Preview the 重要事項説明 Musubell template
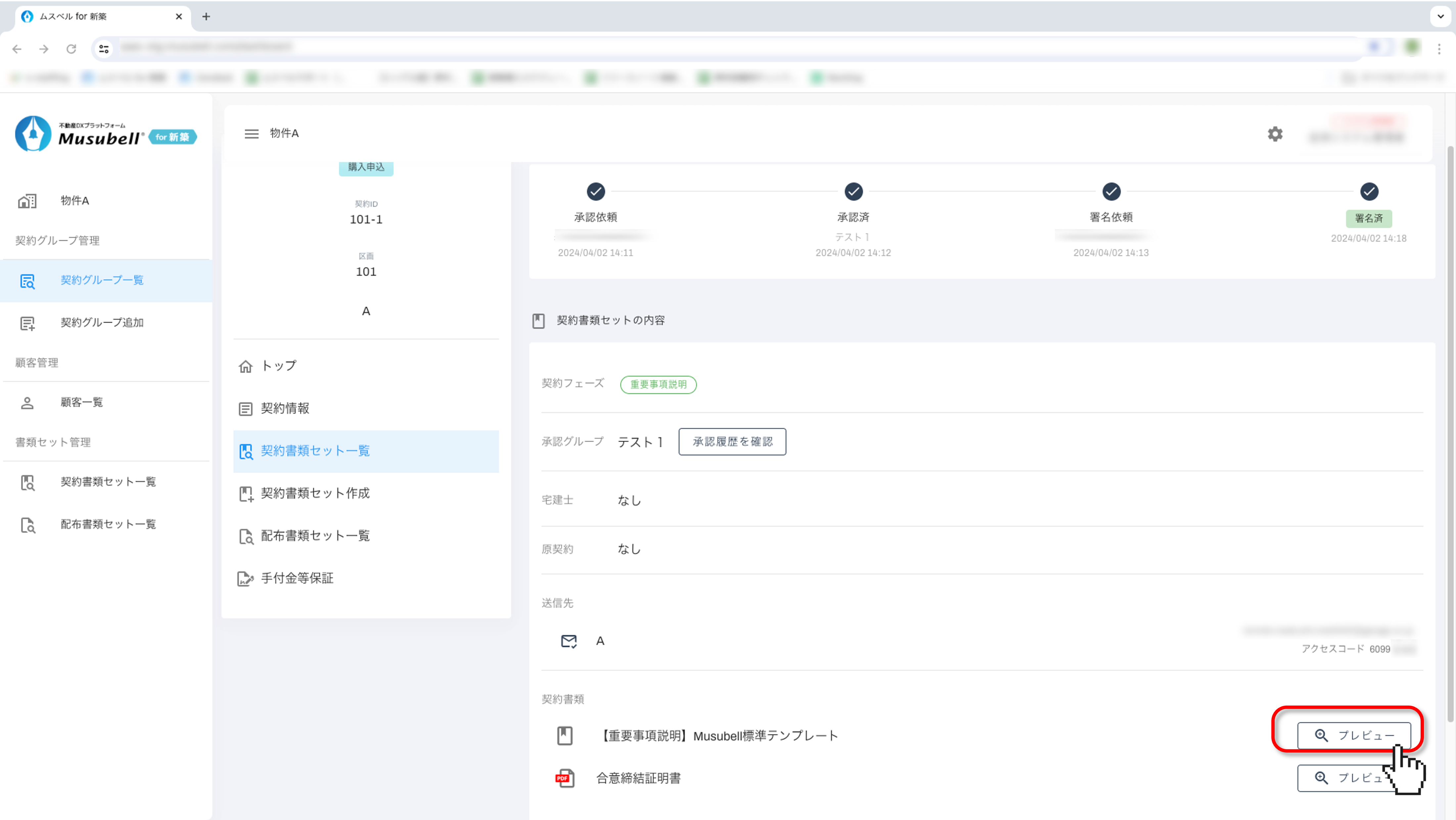 click(x=1354, y=736)
